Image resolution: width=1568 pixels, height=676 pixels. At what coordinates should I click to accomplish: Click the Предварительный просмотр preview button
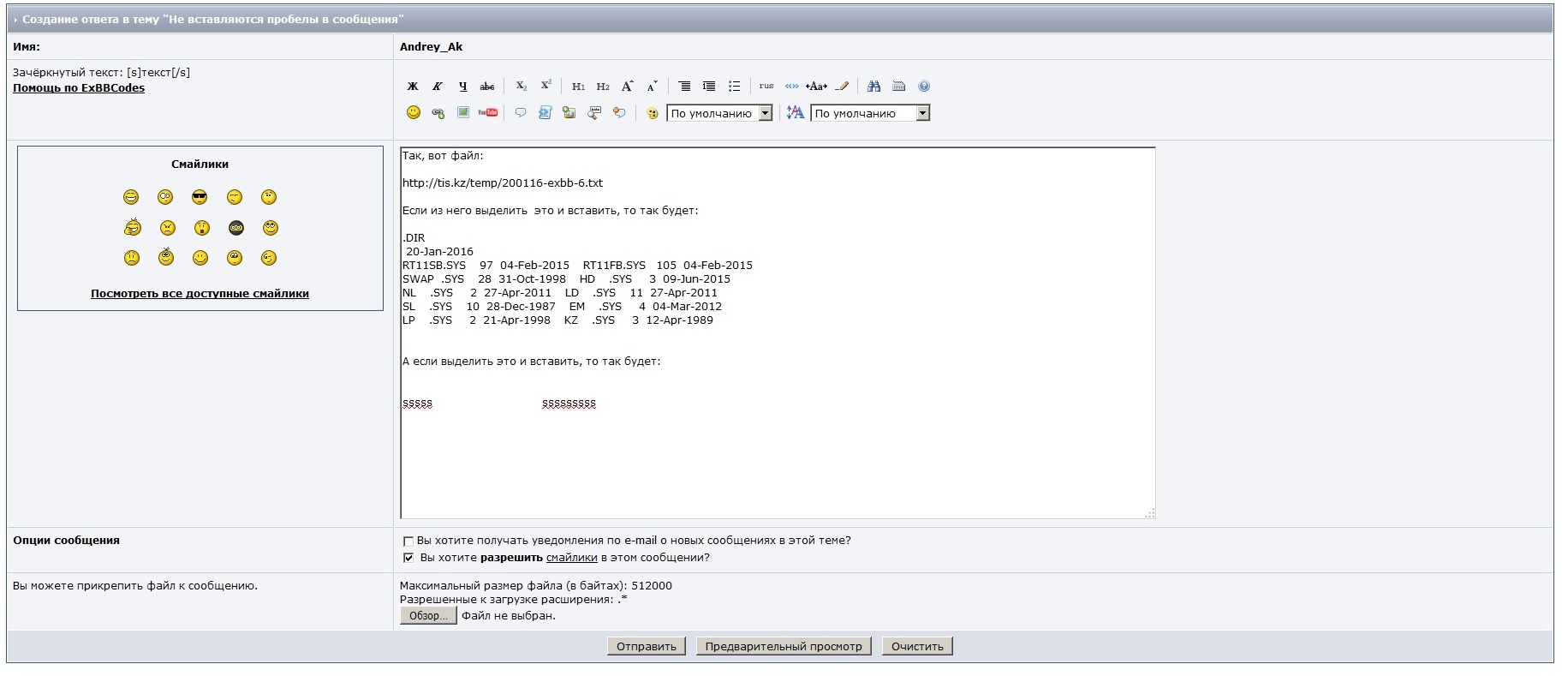tap(784, 647)
